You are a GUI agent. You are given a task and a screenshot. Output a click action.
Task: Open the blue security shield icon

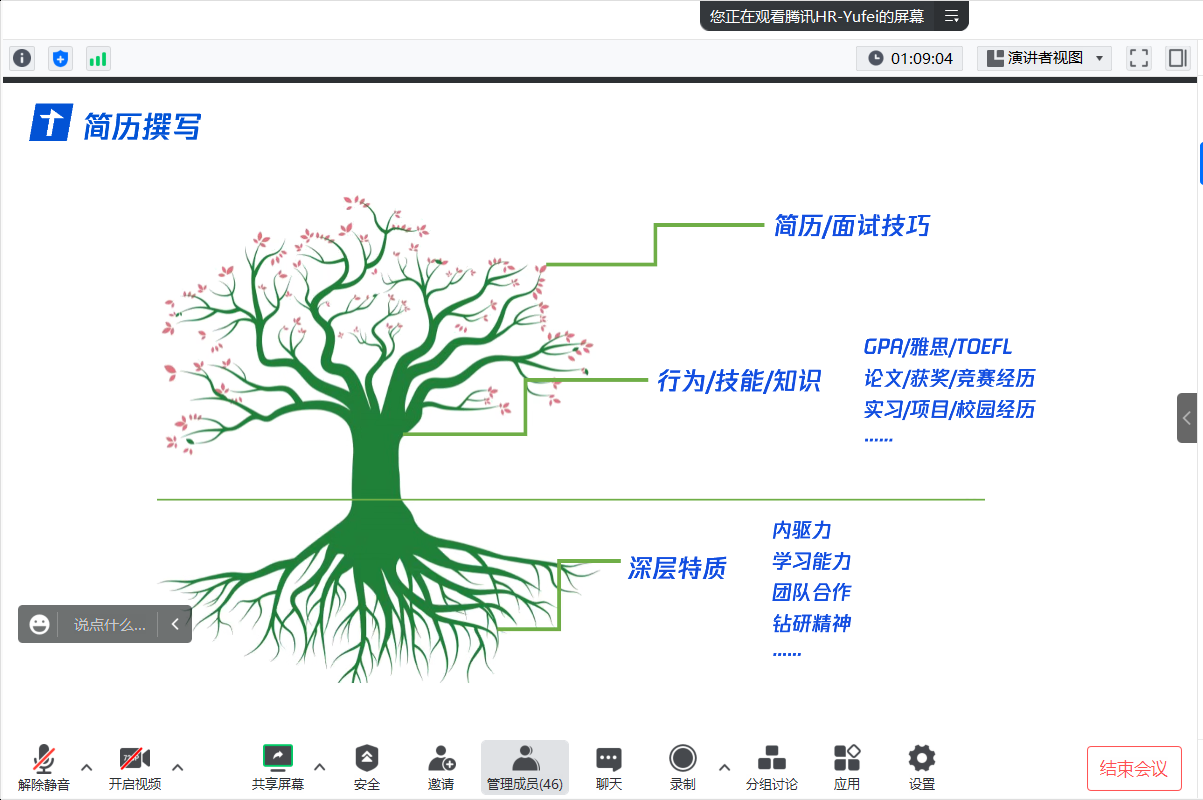(x=60, y=58)
